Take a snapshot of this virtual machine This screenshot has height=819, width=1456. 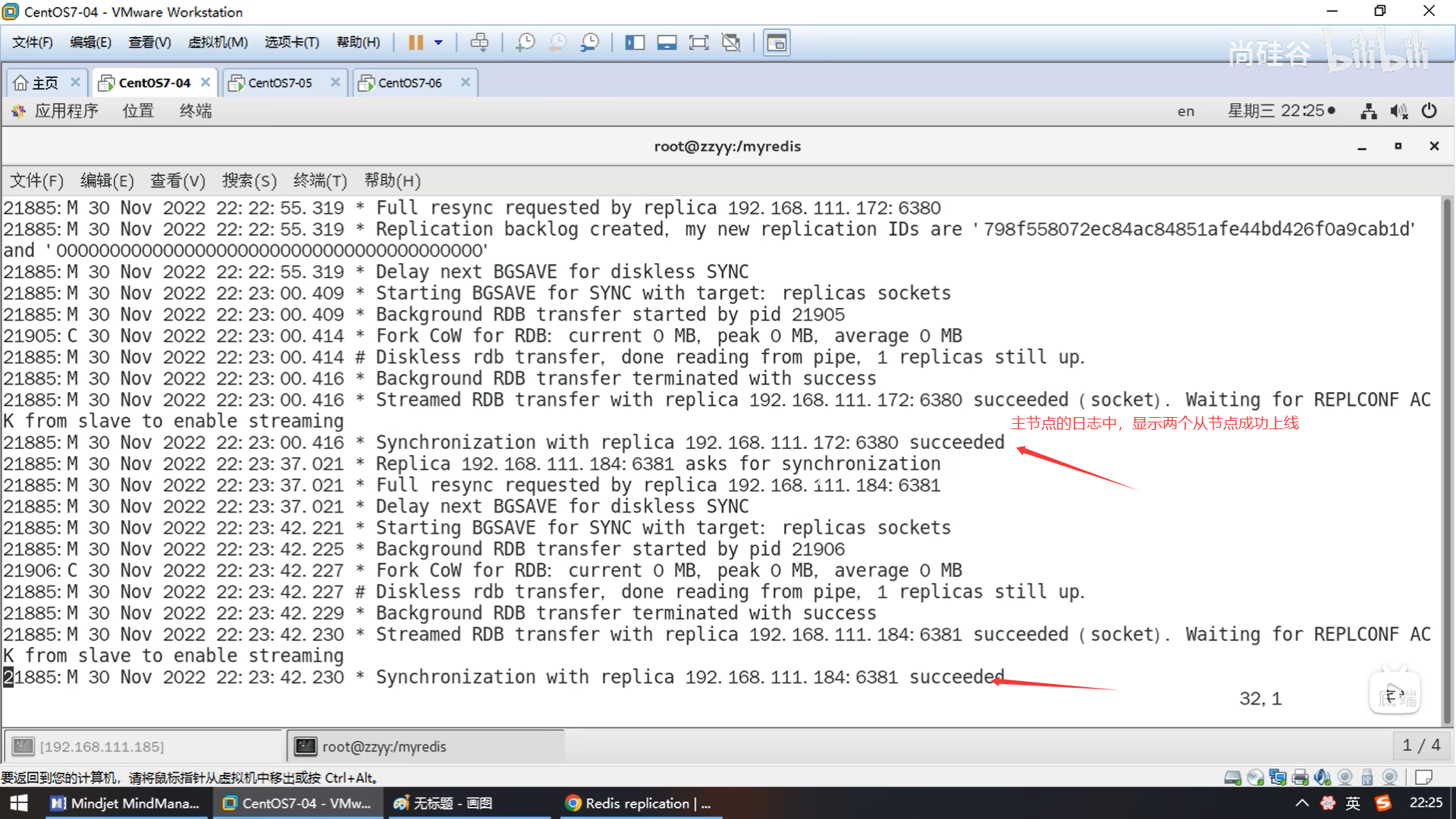(525, 42)
